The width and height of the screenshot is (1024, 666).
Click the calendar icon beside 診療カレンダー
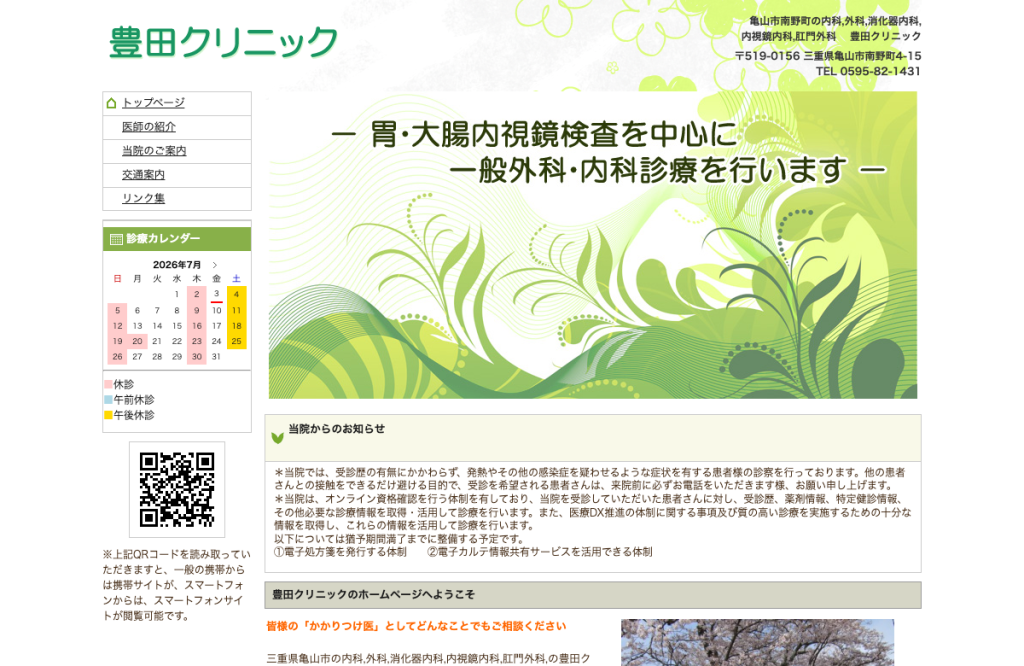pyautogui.click(x=116, y=239)
